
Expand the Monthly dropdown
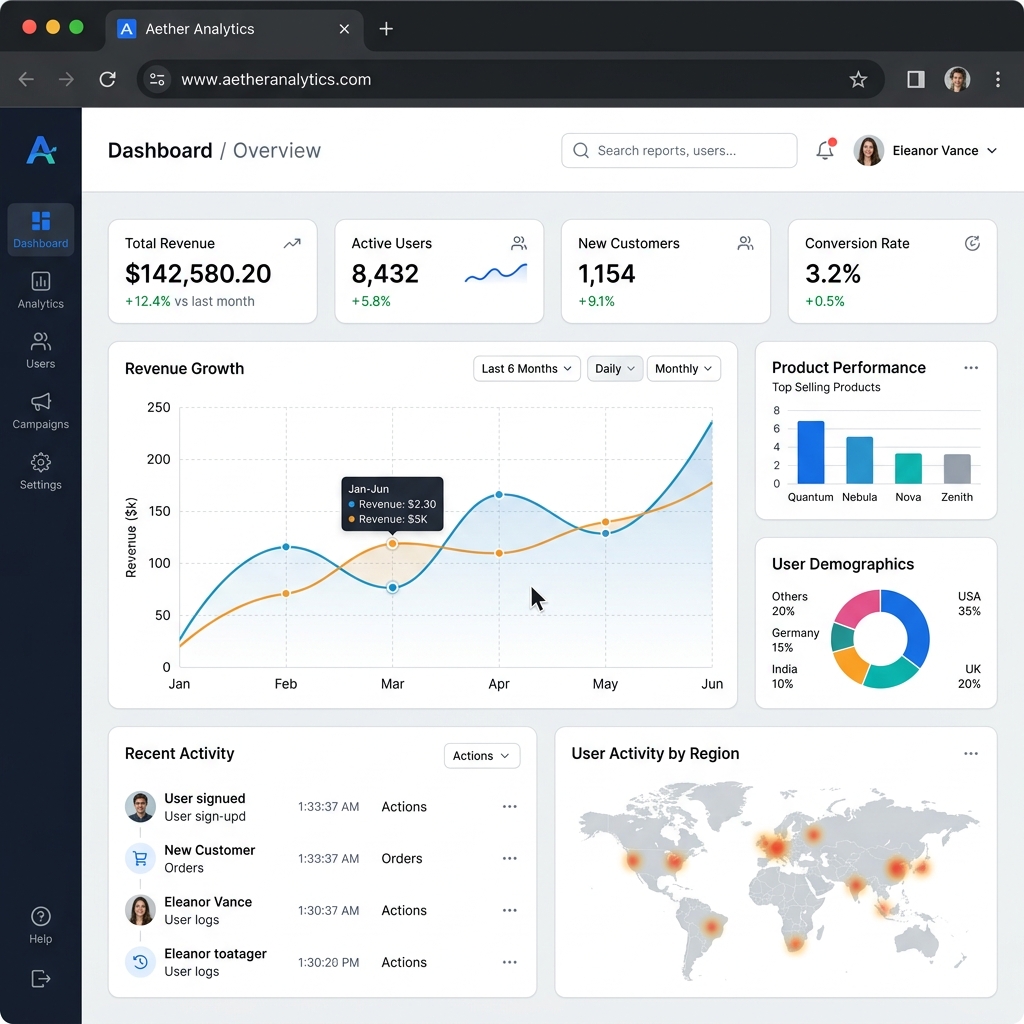(x=683, y=368)
